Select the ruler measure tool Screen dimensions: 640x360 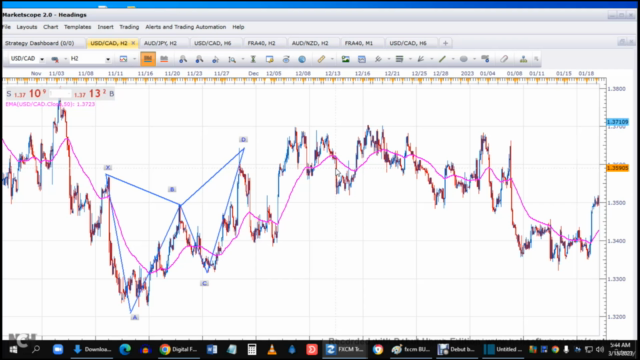[321, 59]
